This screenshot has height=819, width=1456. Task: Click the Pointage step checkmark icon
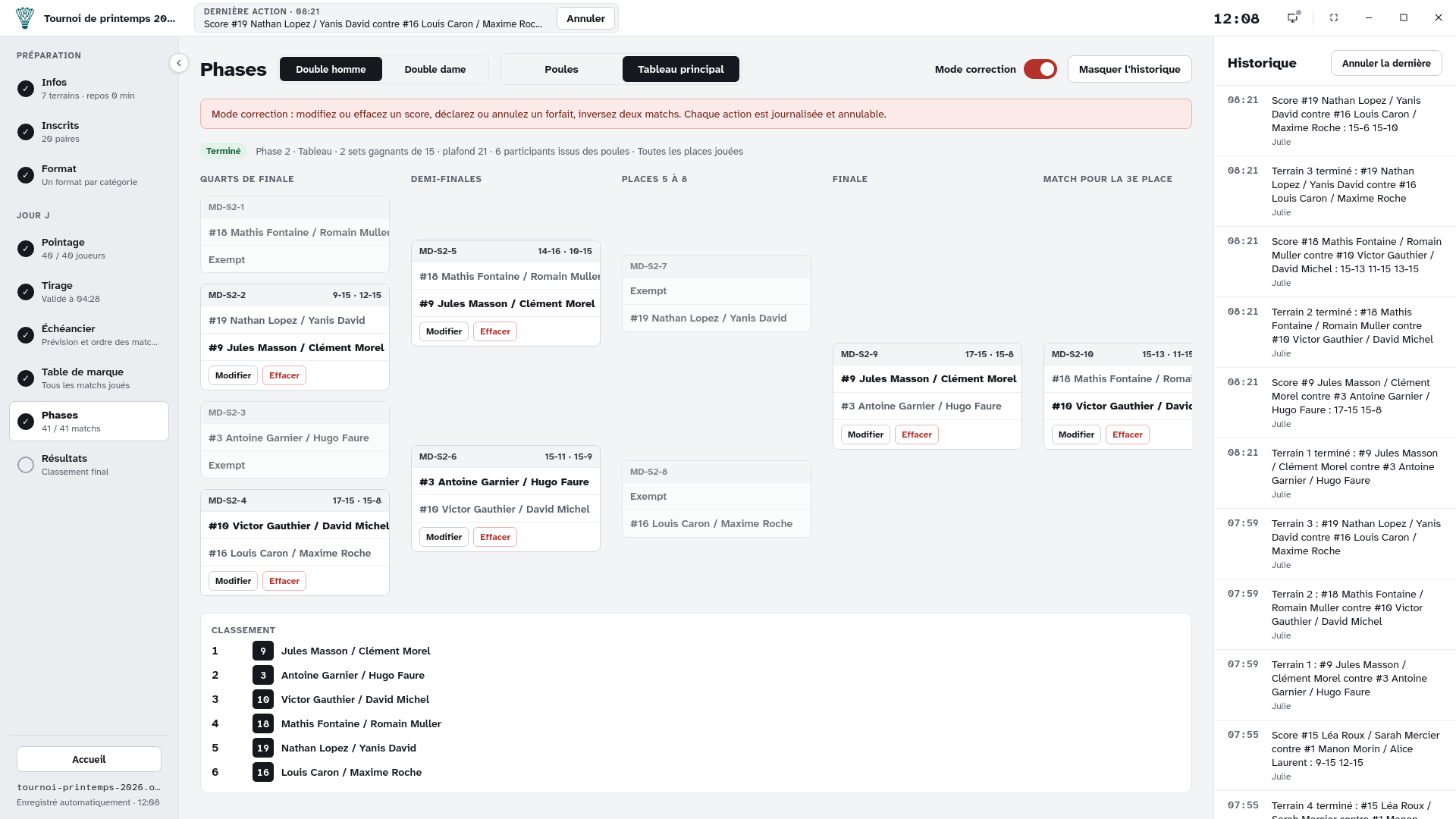click(26, 249)
